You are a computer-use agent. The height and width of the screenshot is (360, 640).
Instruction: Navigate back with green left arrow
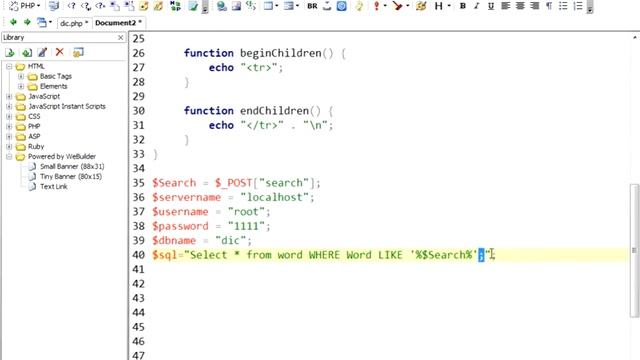pos(13,22)
